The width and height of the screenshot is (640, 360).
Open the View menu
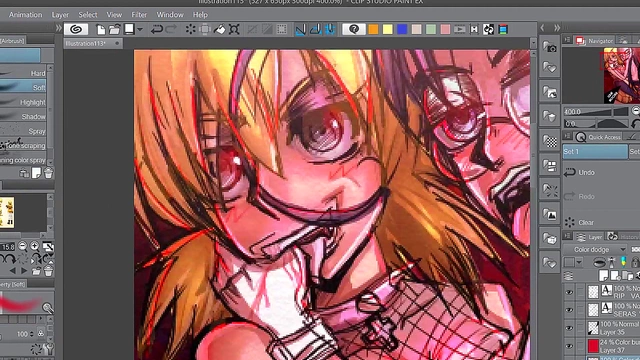tap(114, 15)
